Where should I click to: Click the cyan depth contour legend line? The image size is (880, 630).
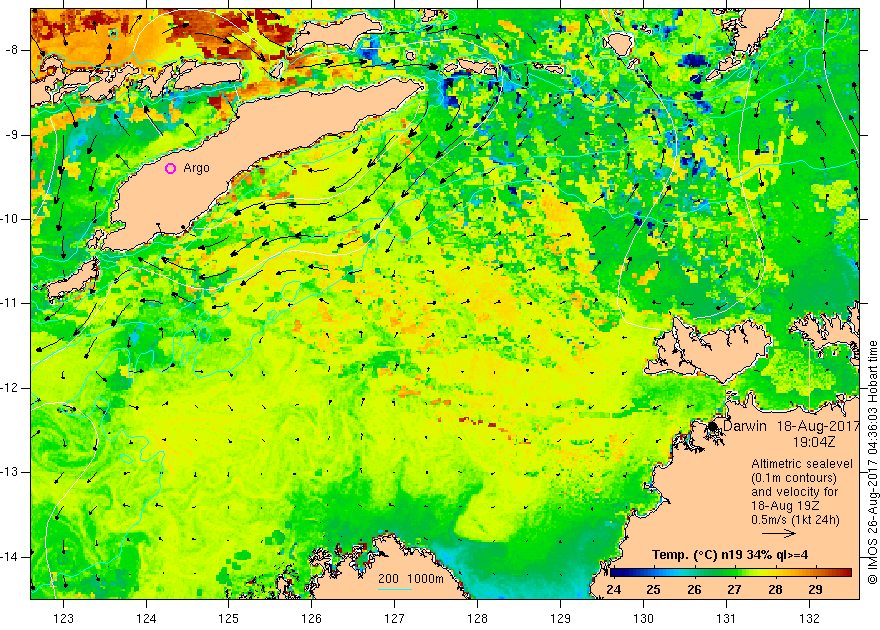(x=395, y=588)
